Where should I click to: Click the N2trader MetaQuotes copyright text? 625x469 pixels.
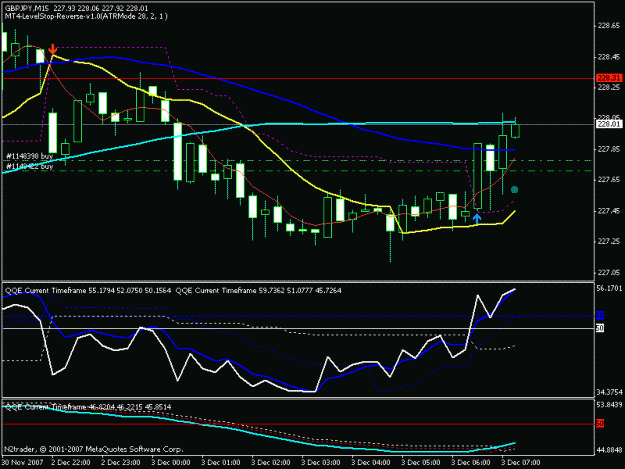coord(94,449)
